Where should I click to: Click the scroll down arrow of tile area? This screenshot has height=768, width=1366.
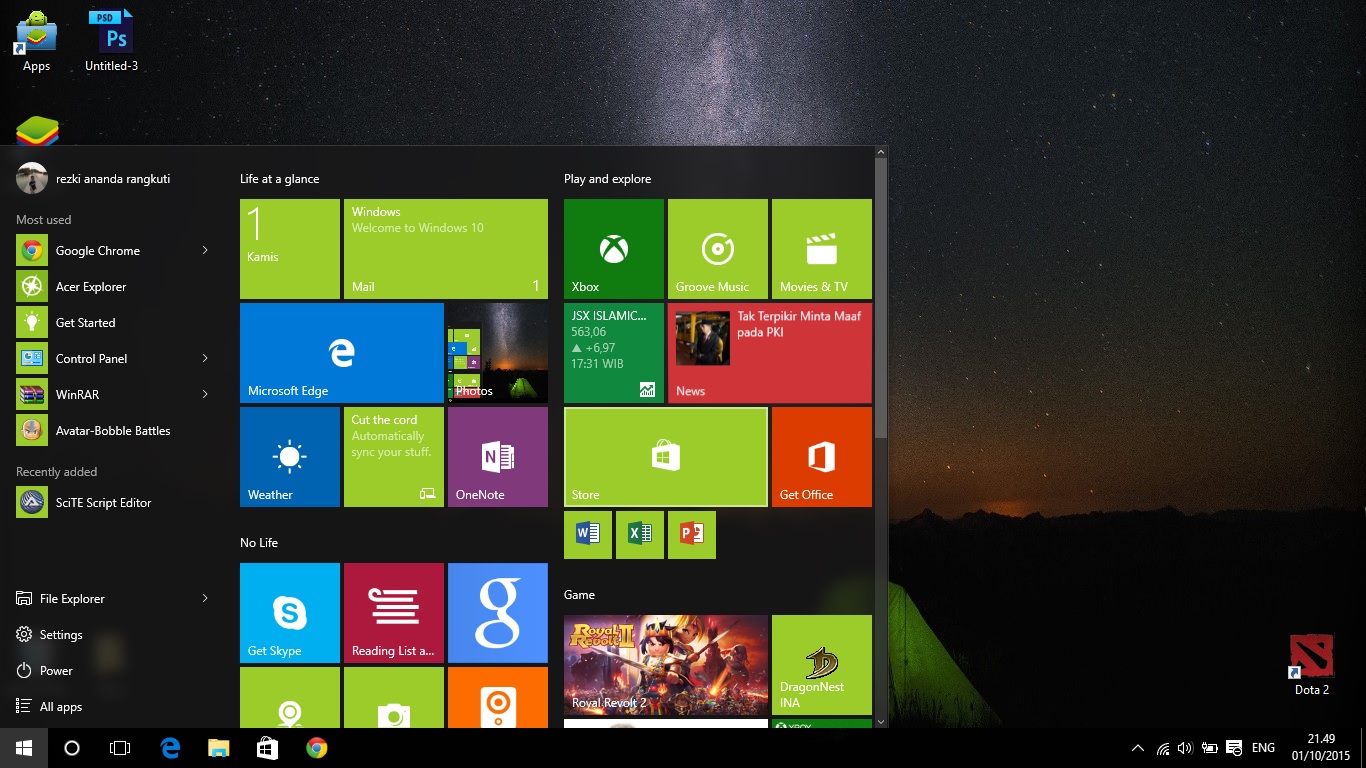880,721
